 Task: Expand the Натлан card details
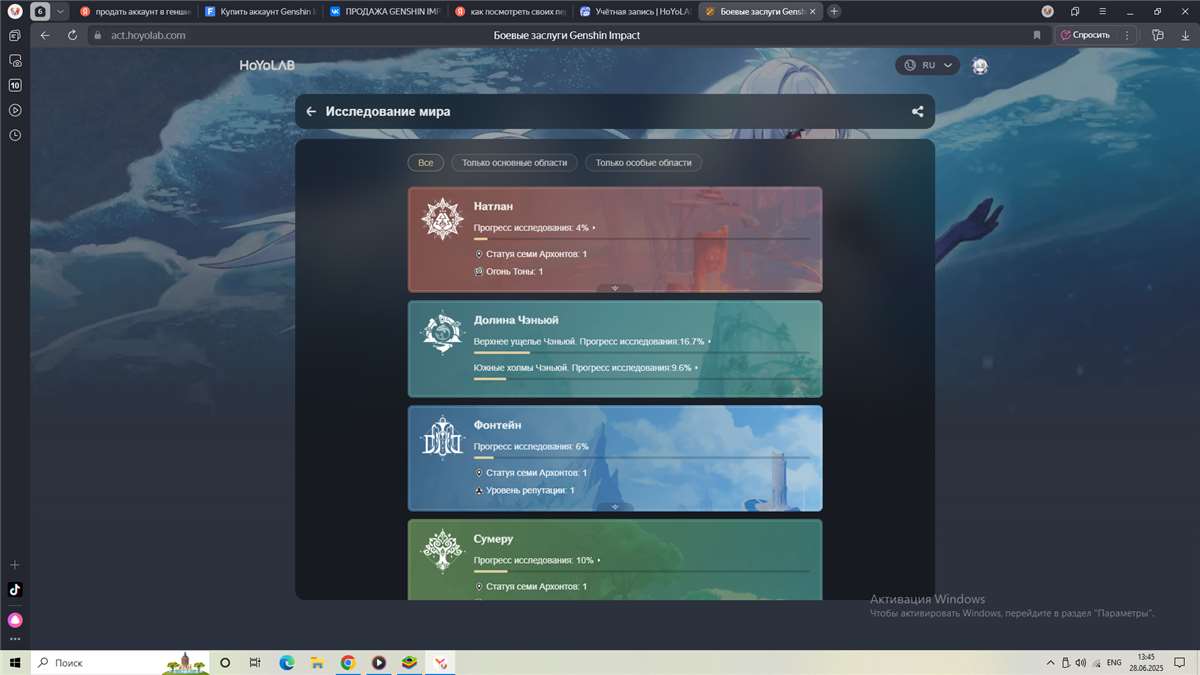[615, 288]
